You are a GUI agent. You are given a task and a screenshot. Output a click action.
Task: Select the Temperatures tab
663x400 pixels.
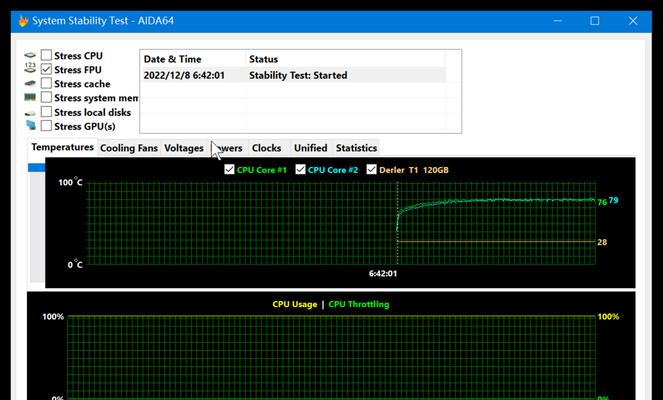tap(63, 147)
